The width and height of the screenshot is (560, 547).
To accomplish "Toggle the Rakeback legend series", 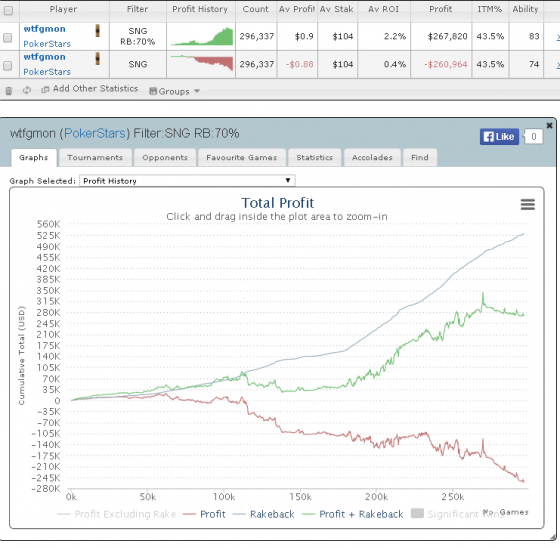I will [x=264, y=514].
